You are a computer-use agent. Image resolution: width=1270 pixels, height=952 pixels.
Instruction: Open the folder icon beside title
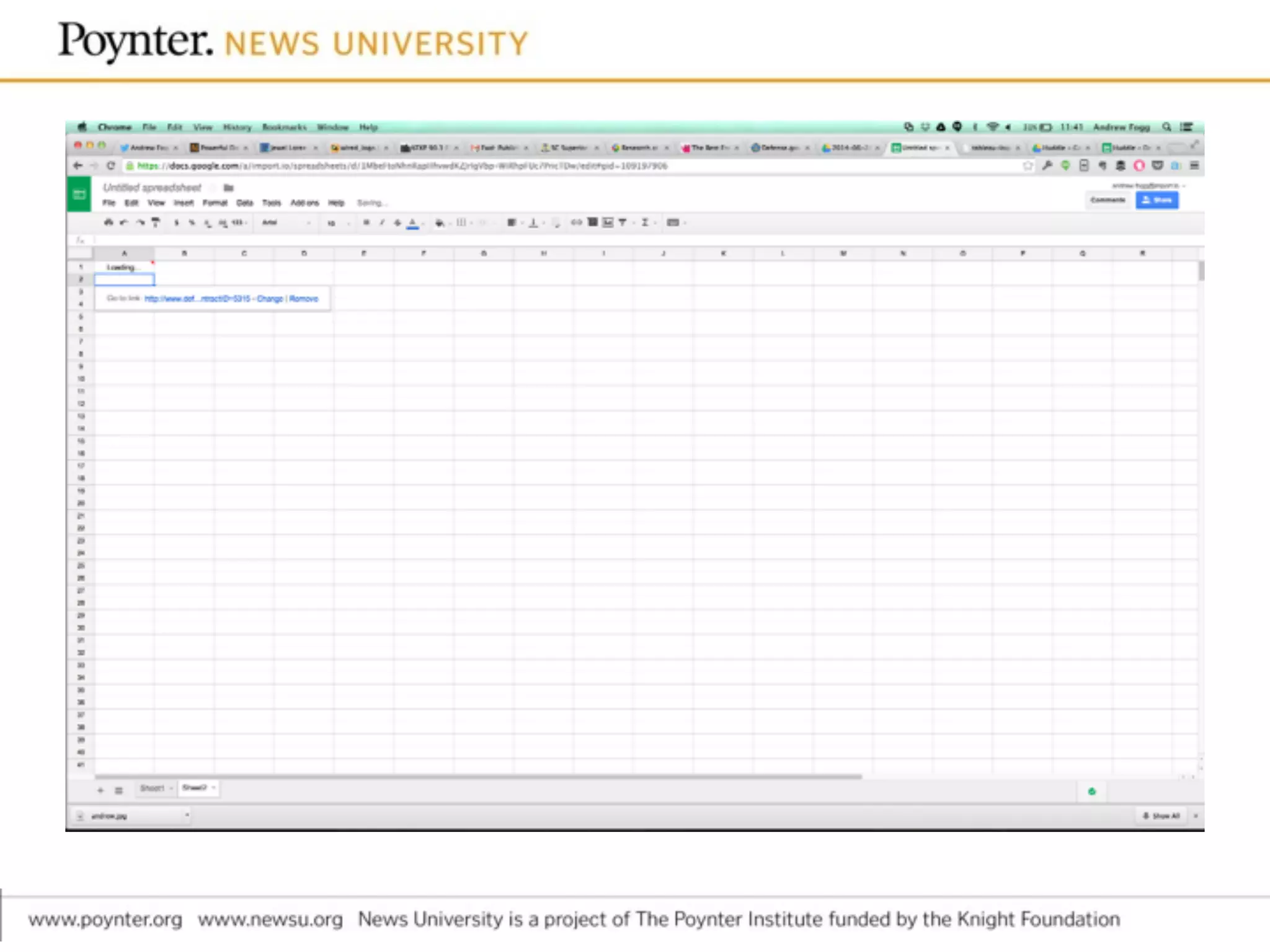[x=228, y=188]
